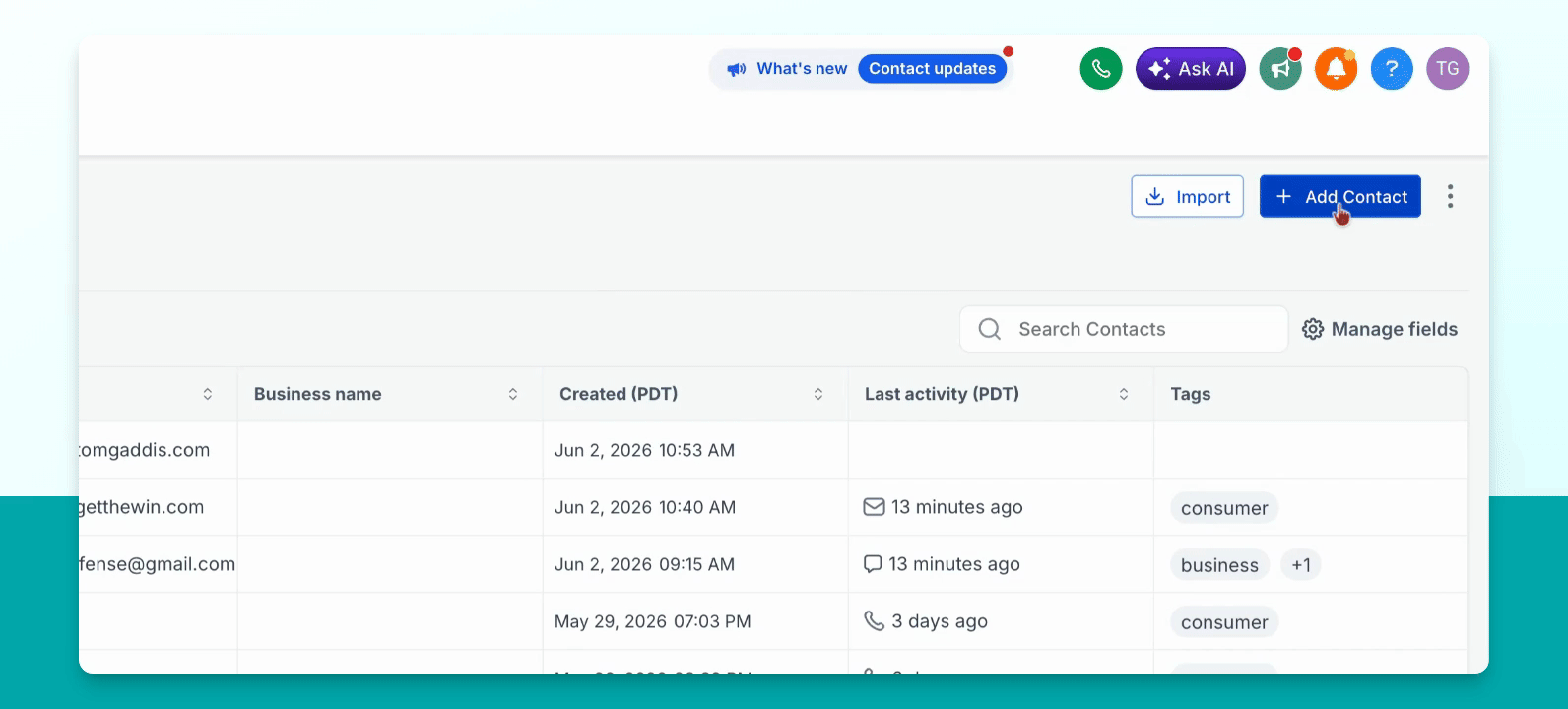Click the plus icon on Add Contact
1568x709 pixels.
pyautogui.click(x=1283, y=196)
